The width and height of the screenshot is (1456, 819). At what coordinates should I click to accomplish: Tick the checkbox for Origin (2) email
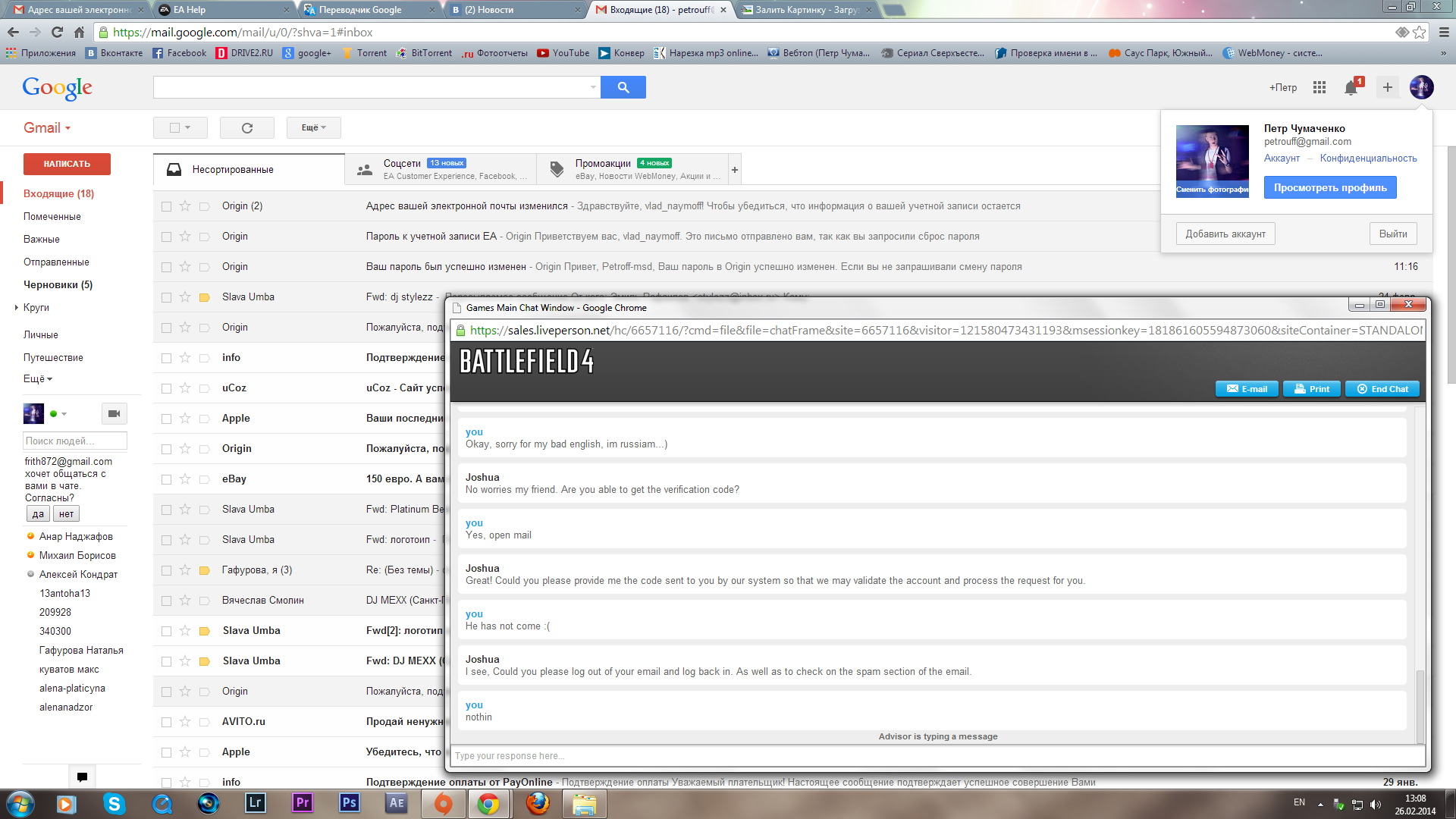point(166,206)
